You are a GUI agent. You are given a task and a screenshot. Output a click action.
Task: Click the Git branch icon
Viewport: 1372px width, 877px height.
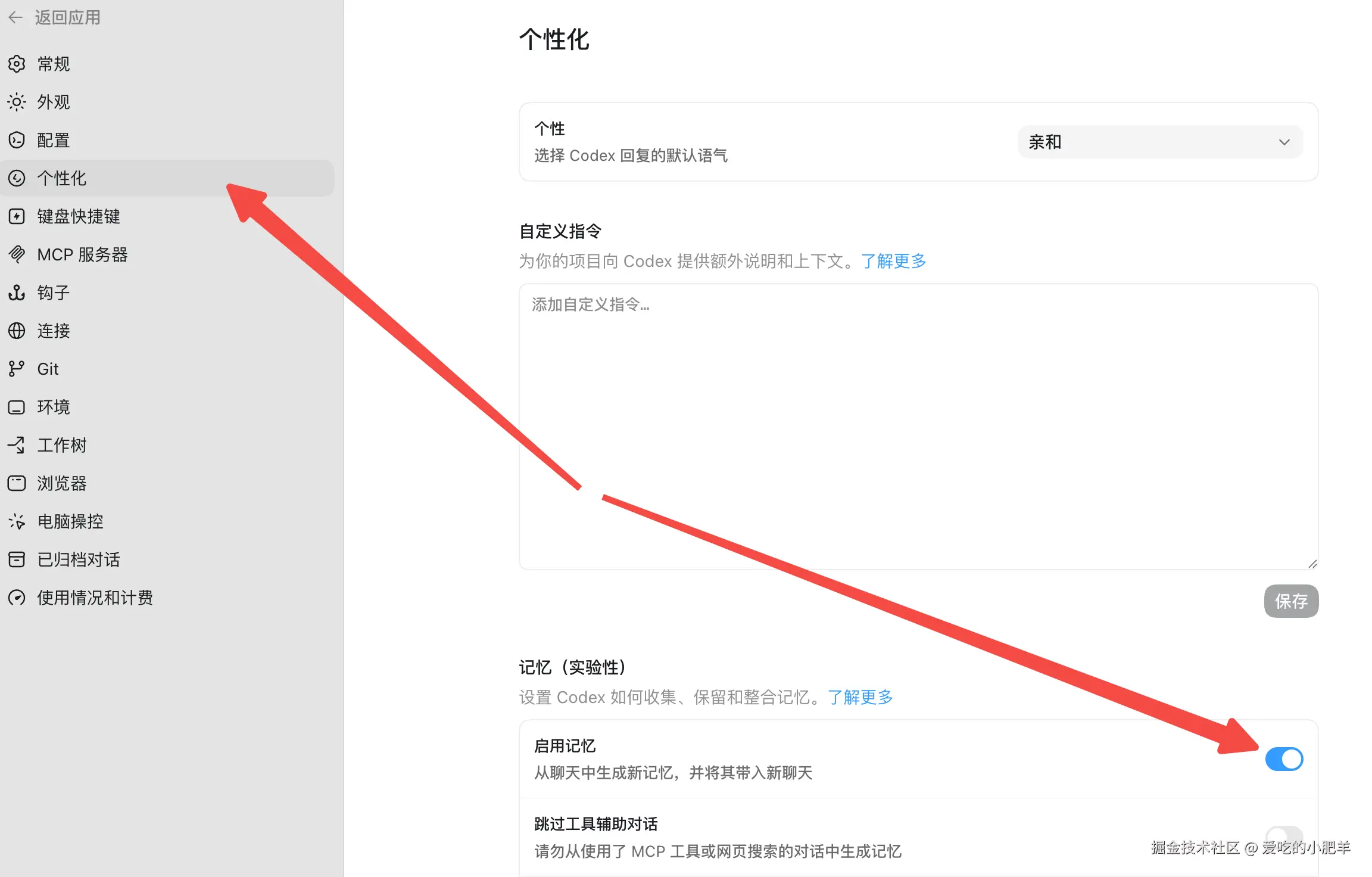point(17,369)
